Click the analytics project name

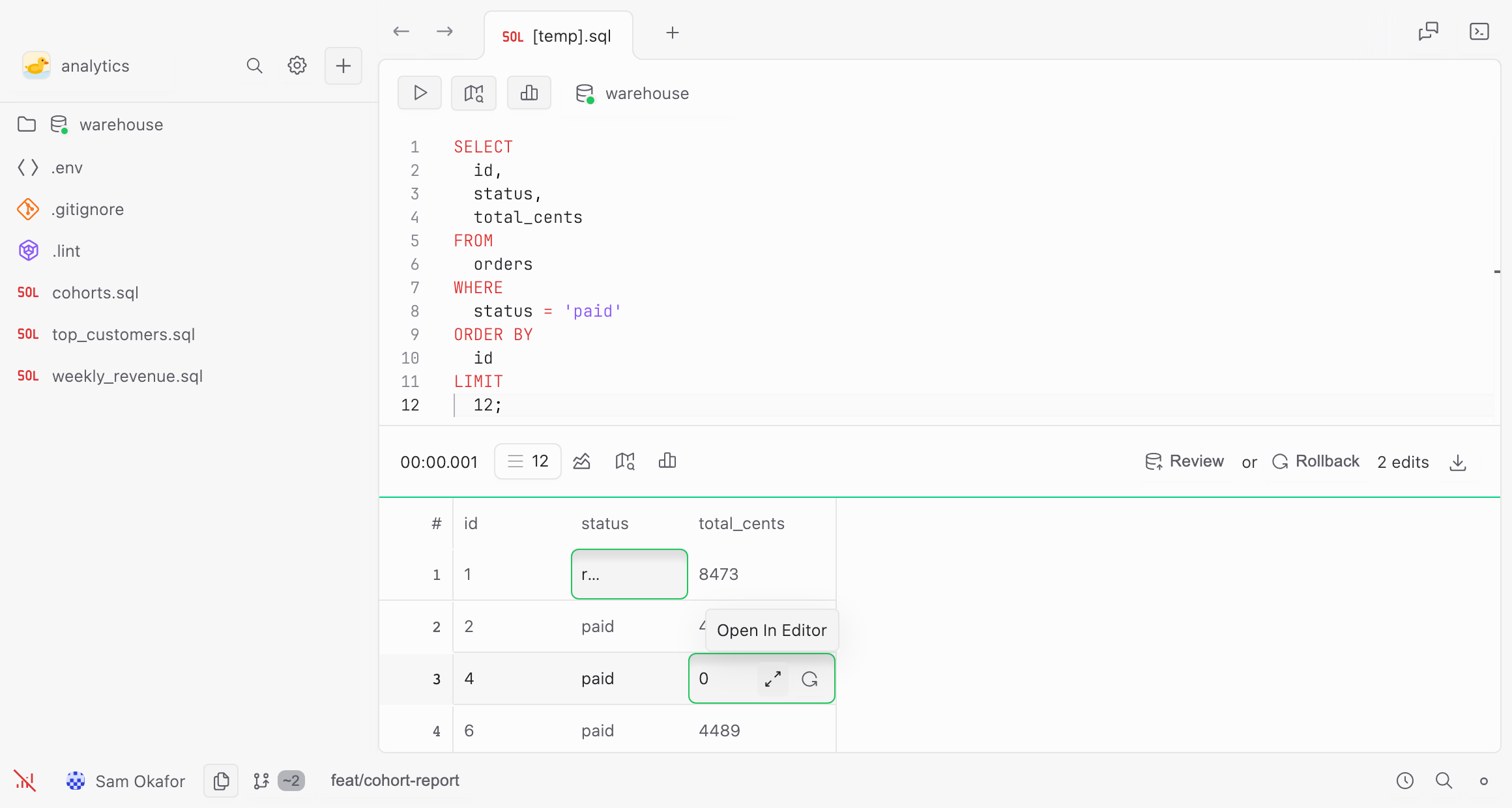[x=95, y=66]
